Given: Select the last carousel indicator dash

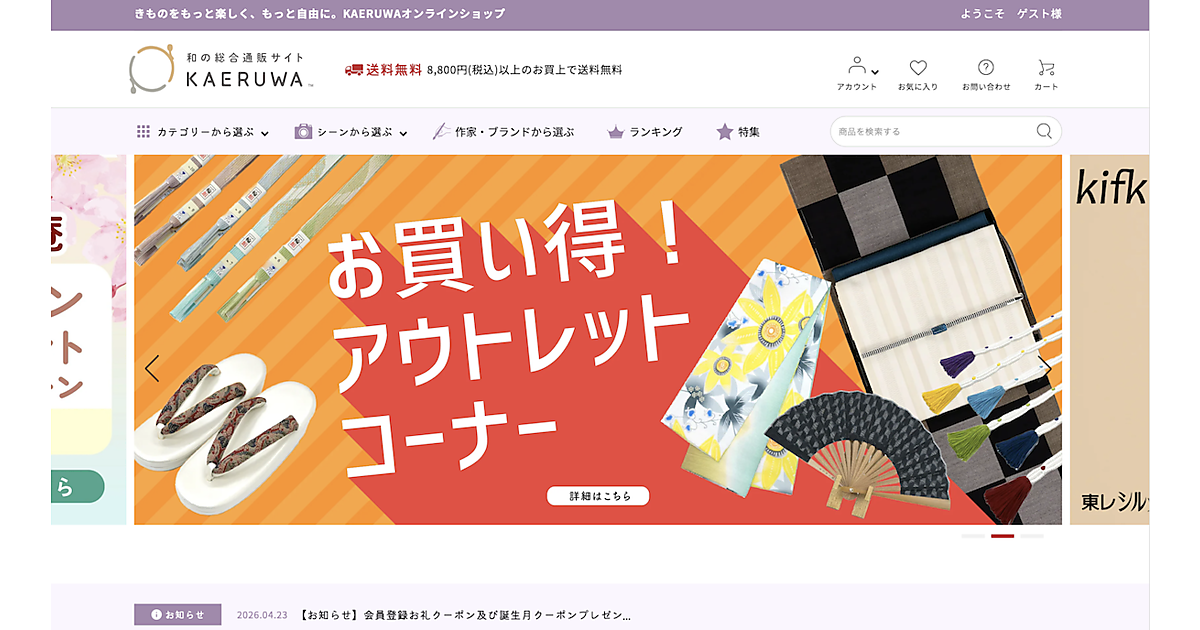Looking at the screenshot, I should click(x=1032, y=536).
